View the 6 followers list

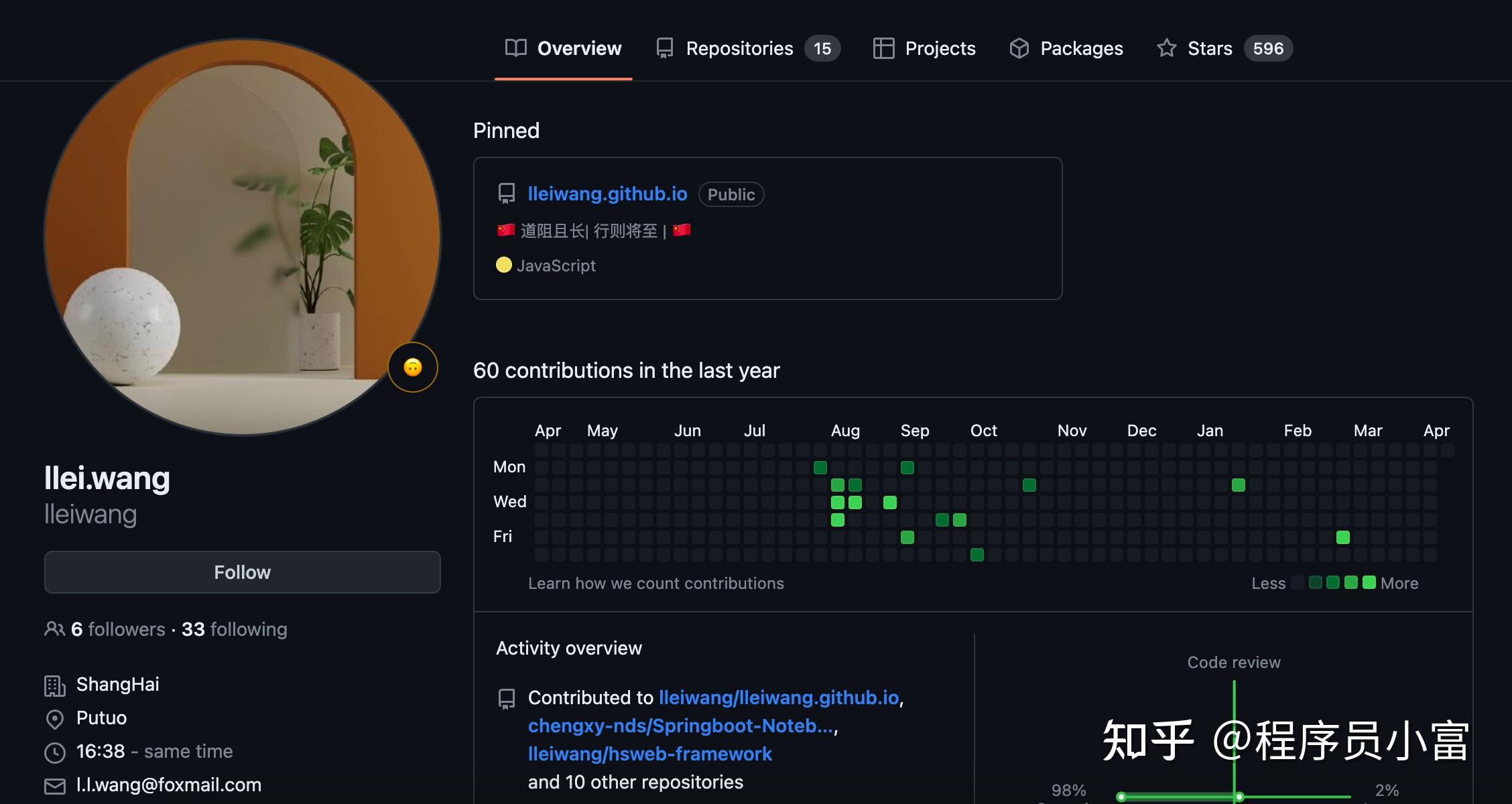[x=118, y=629]
